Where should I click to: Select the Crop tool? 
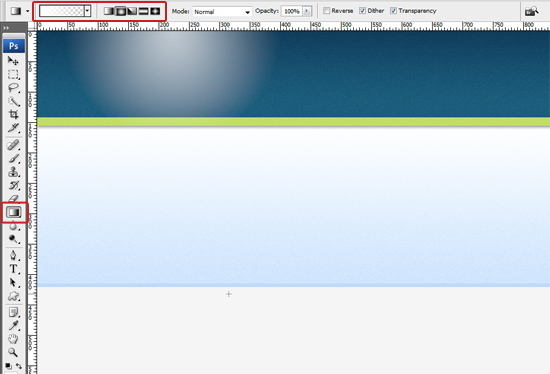click(13, 114)
